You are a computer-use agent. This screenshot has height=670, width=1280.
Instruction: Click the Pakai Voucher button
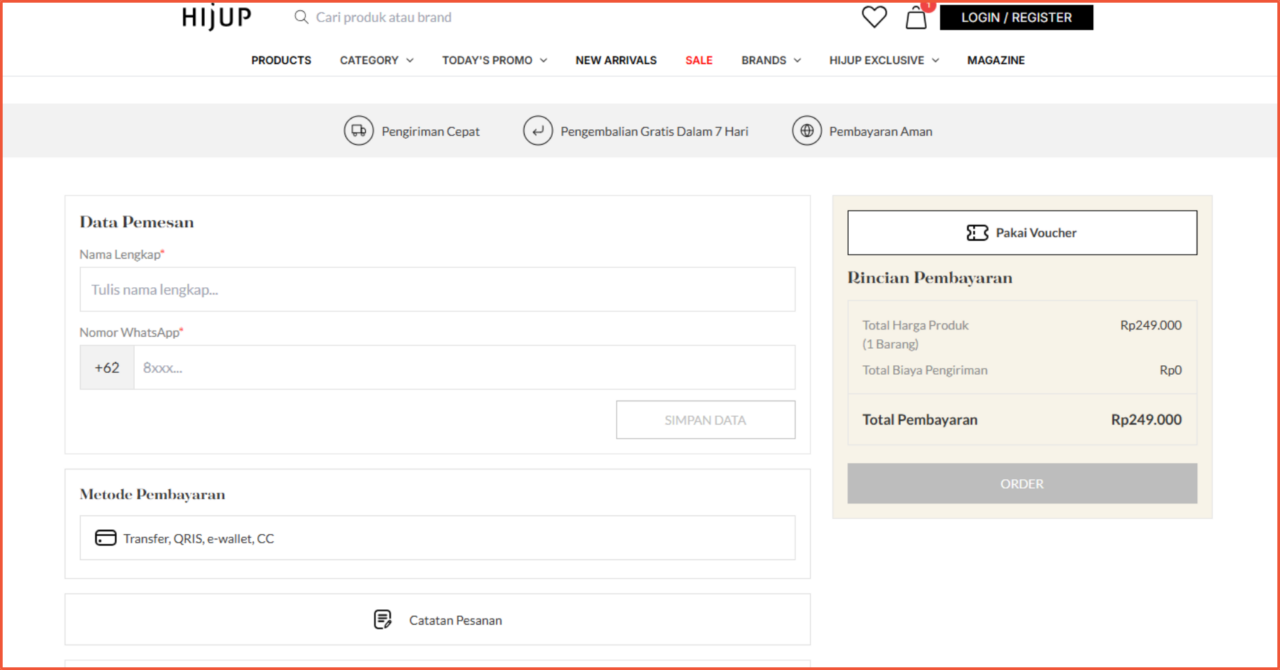pyautogui.click(x=1022, y=233)
